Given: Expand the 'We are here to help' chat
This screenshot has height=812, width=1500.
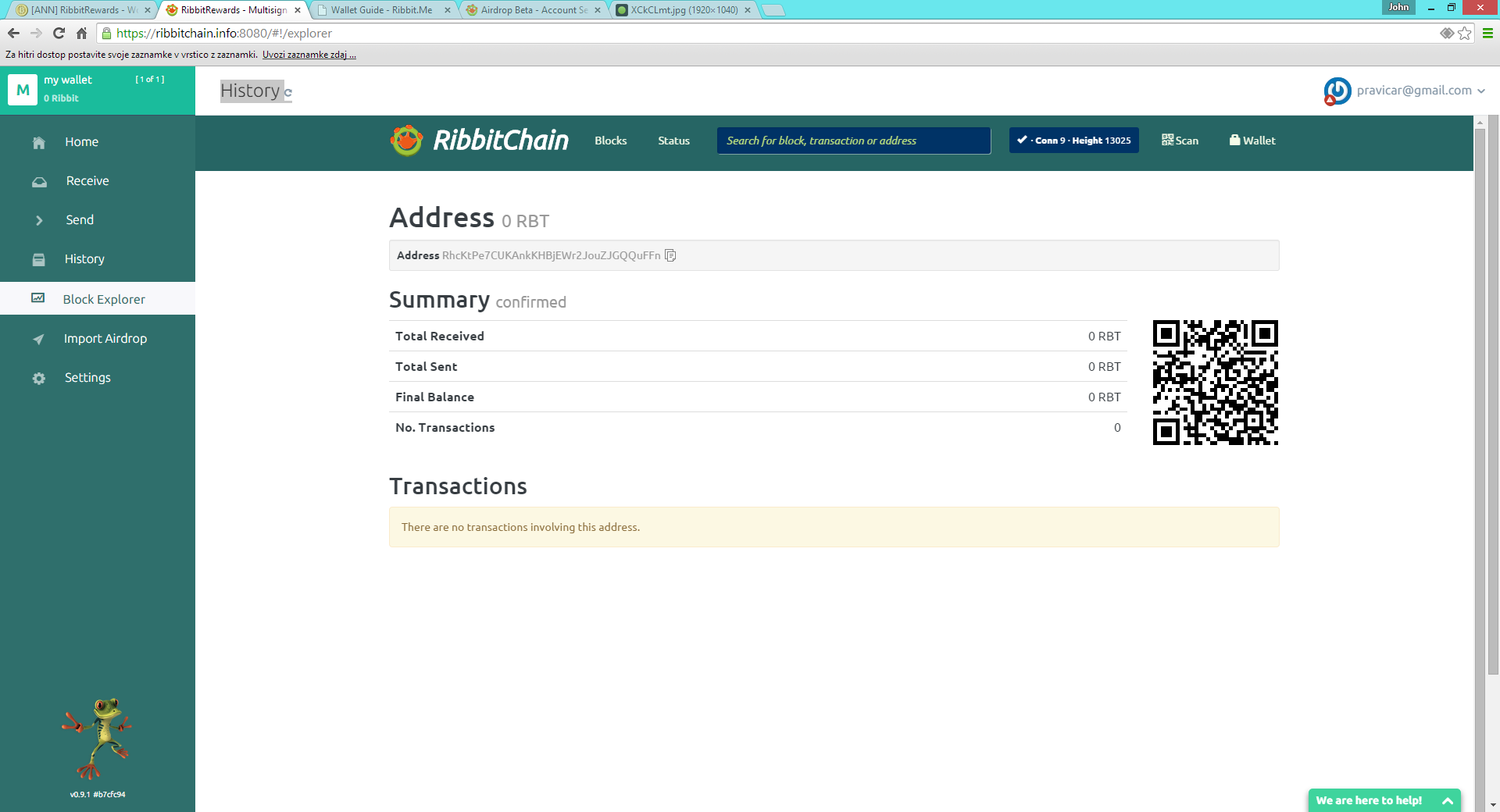Looking at the screenshot, I should (x=1384, y=800).
